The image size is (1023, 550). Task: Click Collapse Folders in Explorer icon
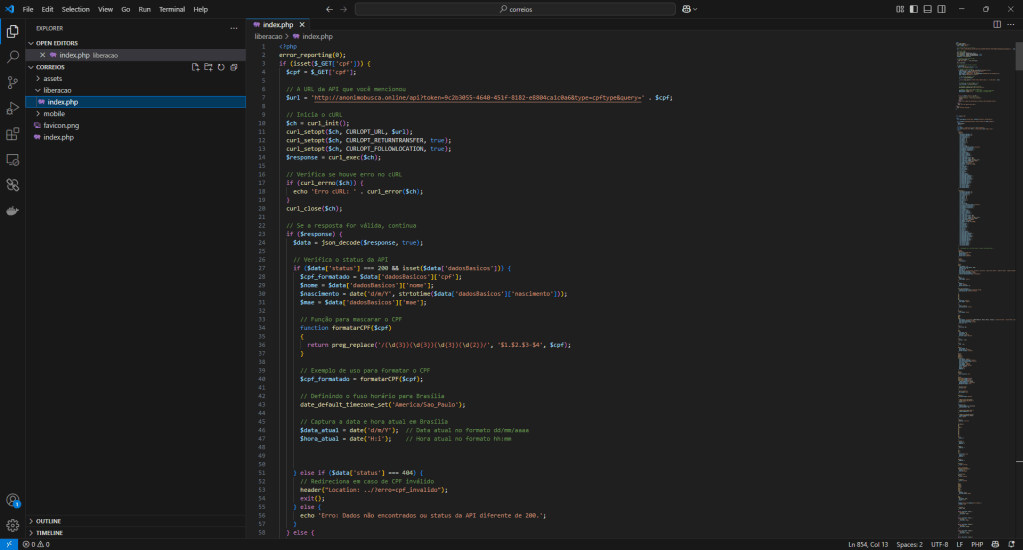click(x=233, y=67)
